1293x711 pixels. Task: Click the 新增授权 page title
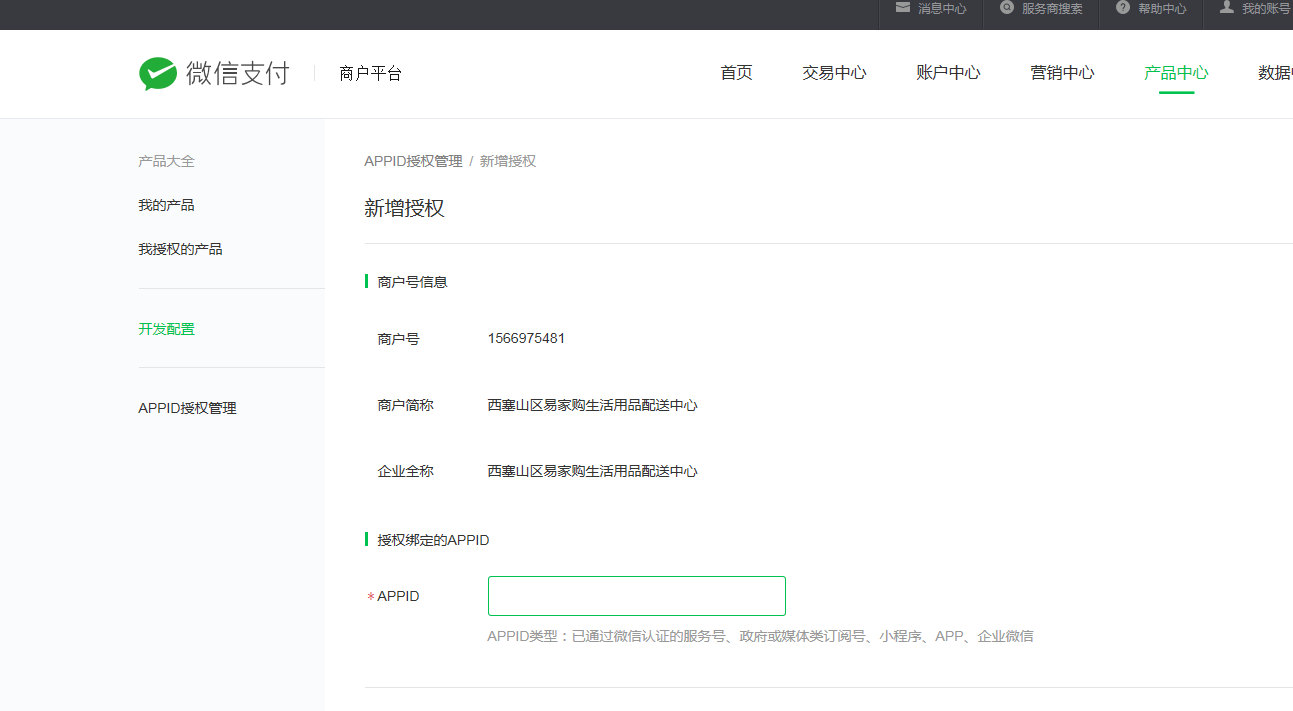(404, 208)
